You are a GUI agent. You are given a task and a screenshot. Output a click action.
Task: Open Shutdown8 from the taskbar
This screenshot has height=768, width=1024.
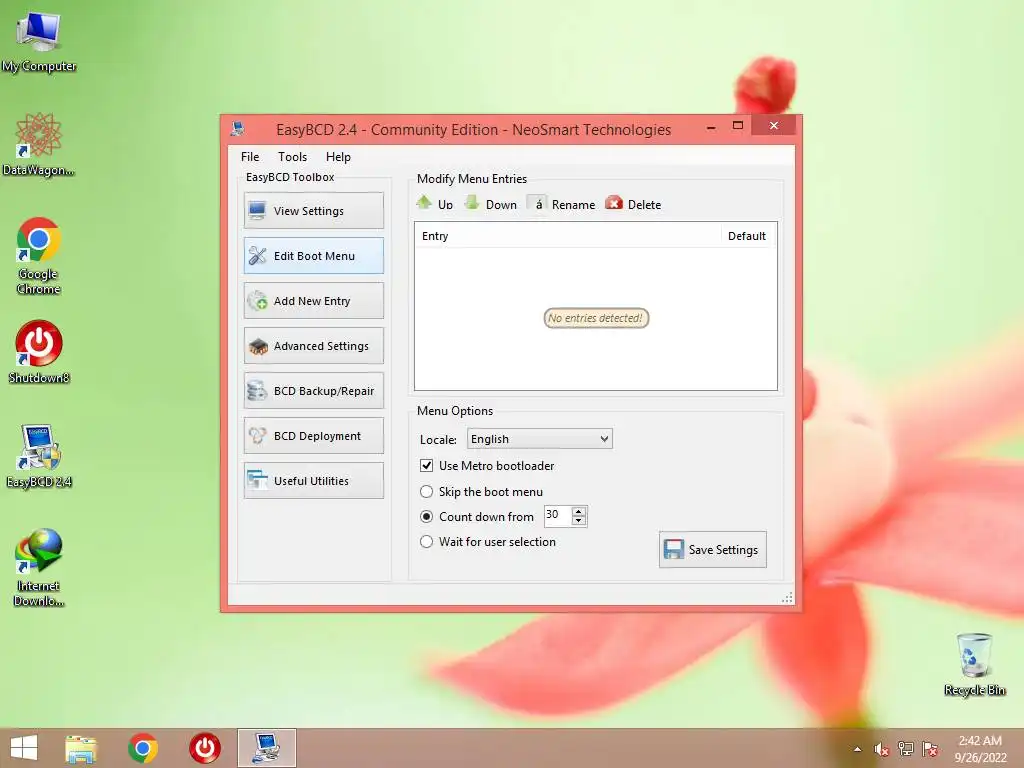[x=205, y=748]
